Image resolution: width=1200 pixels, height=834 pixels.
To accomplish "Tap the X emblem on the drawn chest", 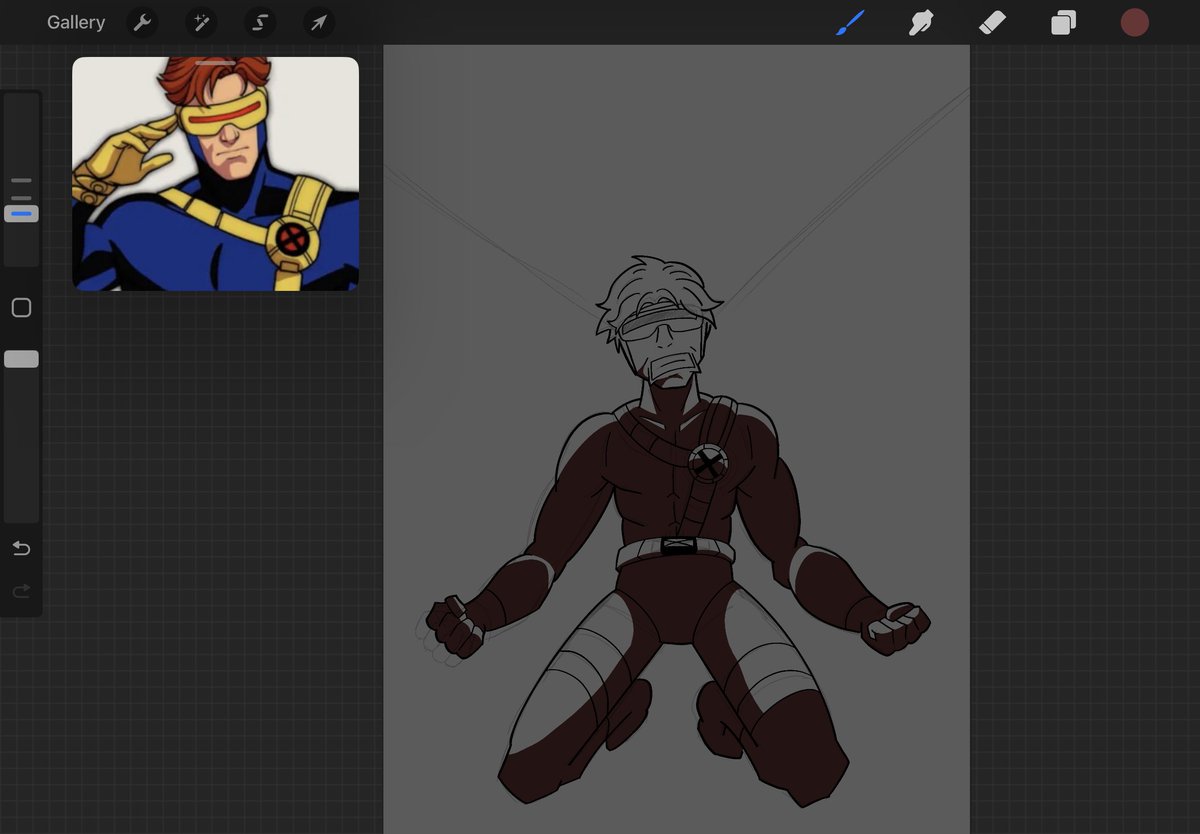I will click(x=708, y=463).
